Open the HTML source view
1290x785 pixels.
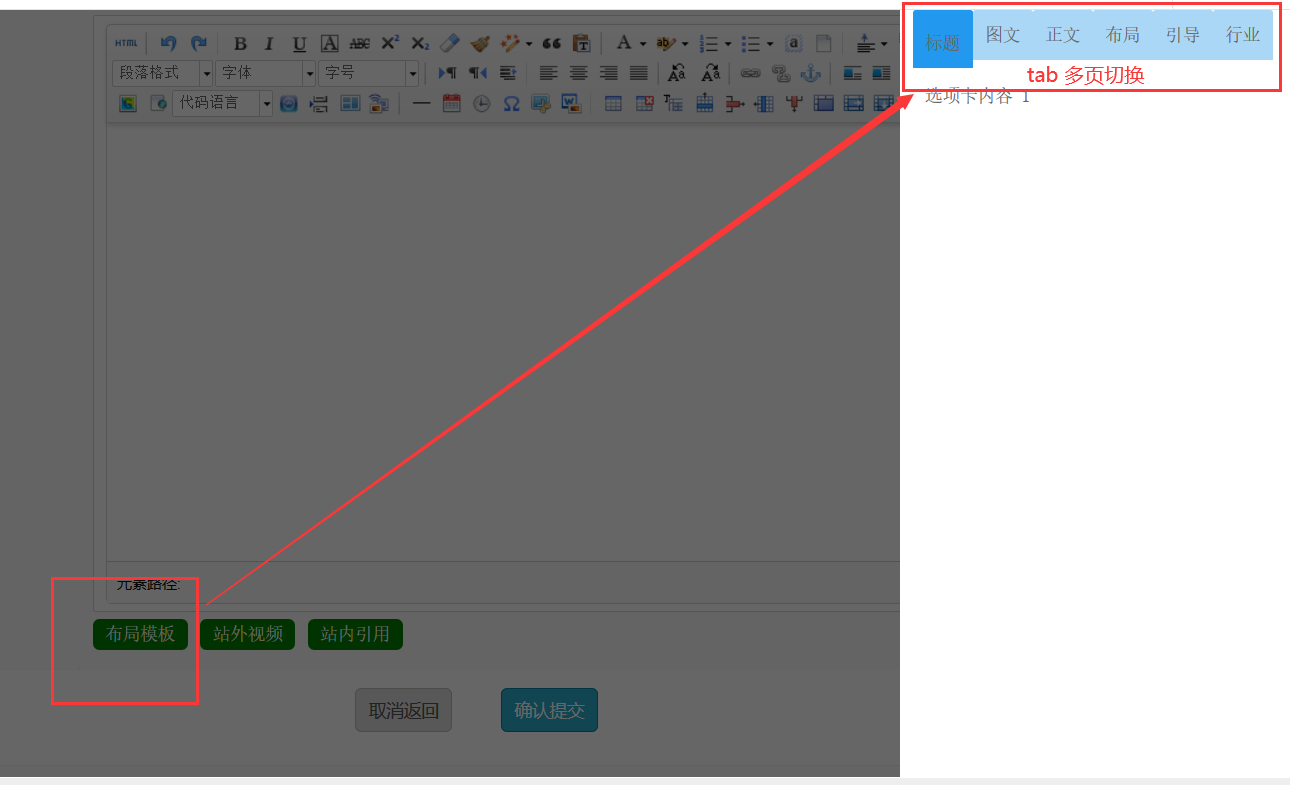coord(126,43)
